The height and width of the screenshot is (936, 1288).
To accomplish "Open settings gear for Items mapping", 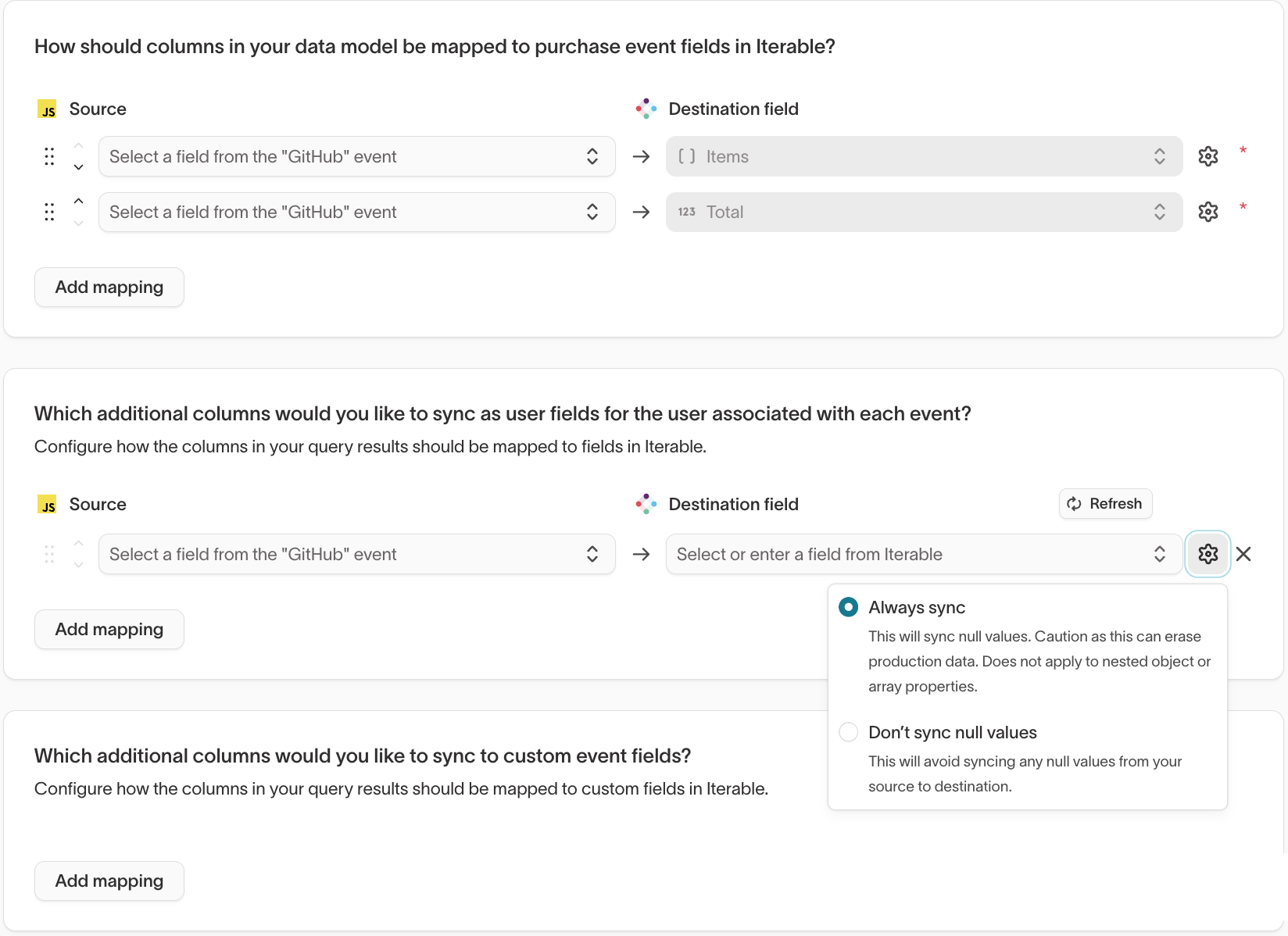I will 1207,156.
